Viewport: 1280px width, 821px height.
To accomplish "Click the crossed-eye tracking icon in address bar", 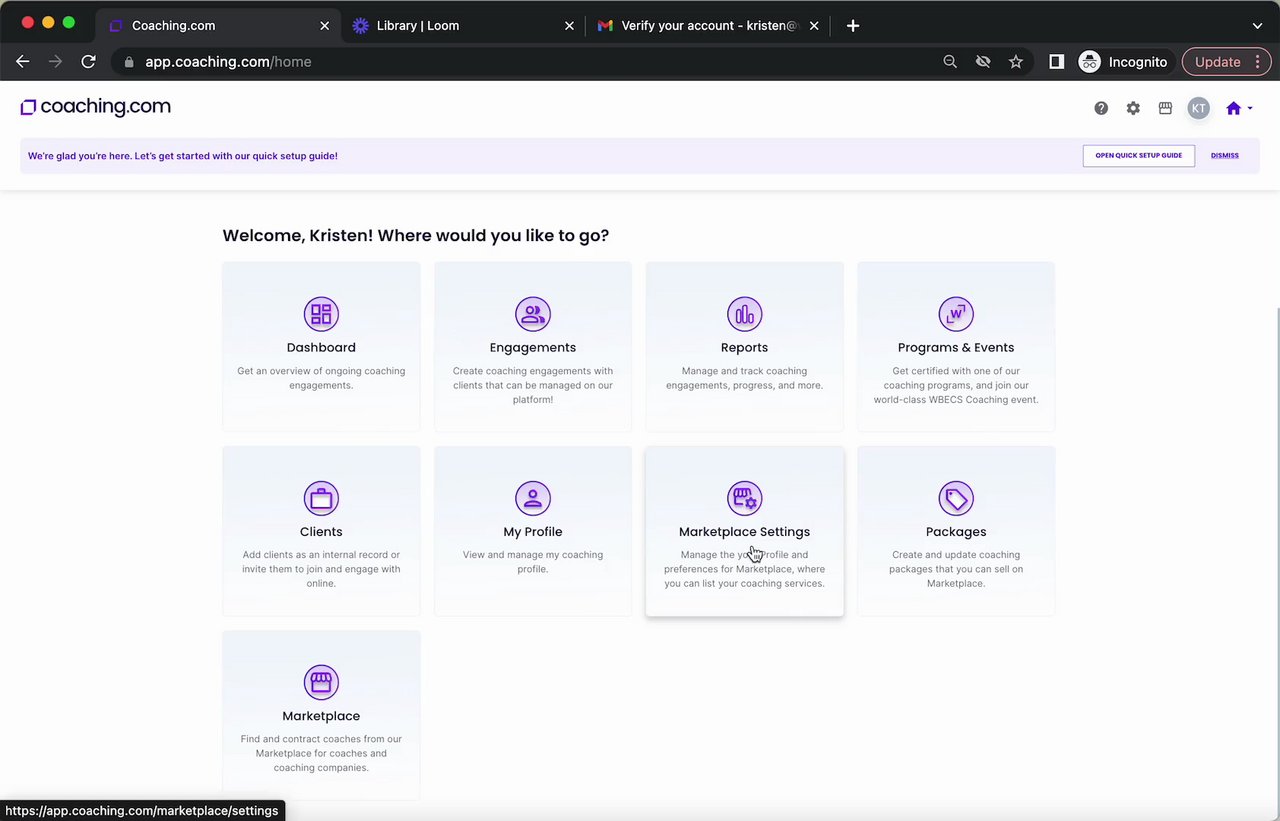I will click(x=983, y=62).
